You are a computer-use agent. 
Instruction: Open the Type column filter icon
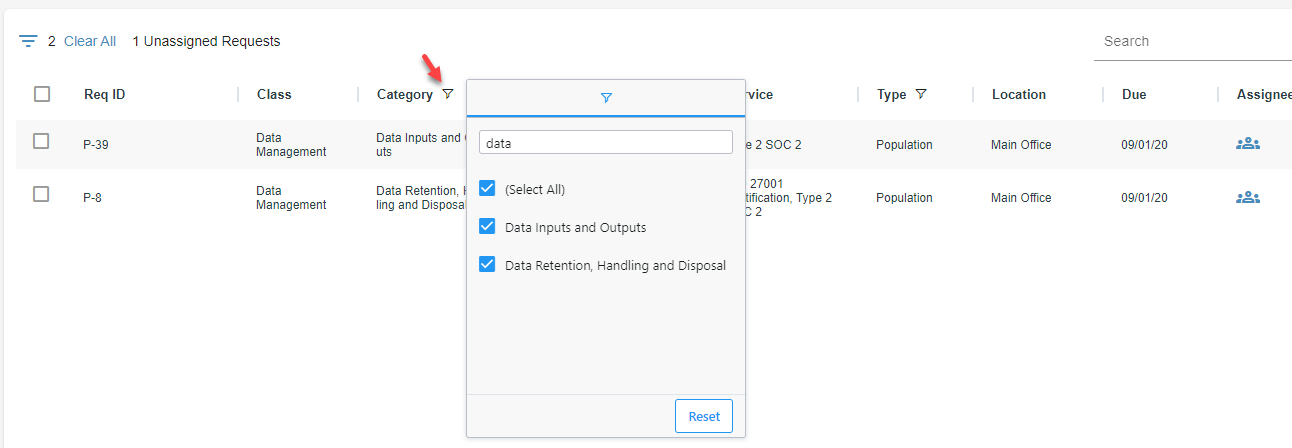click(x=921, y=94)
